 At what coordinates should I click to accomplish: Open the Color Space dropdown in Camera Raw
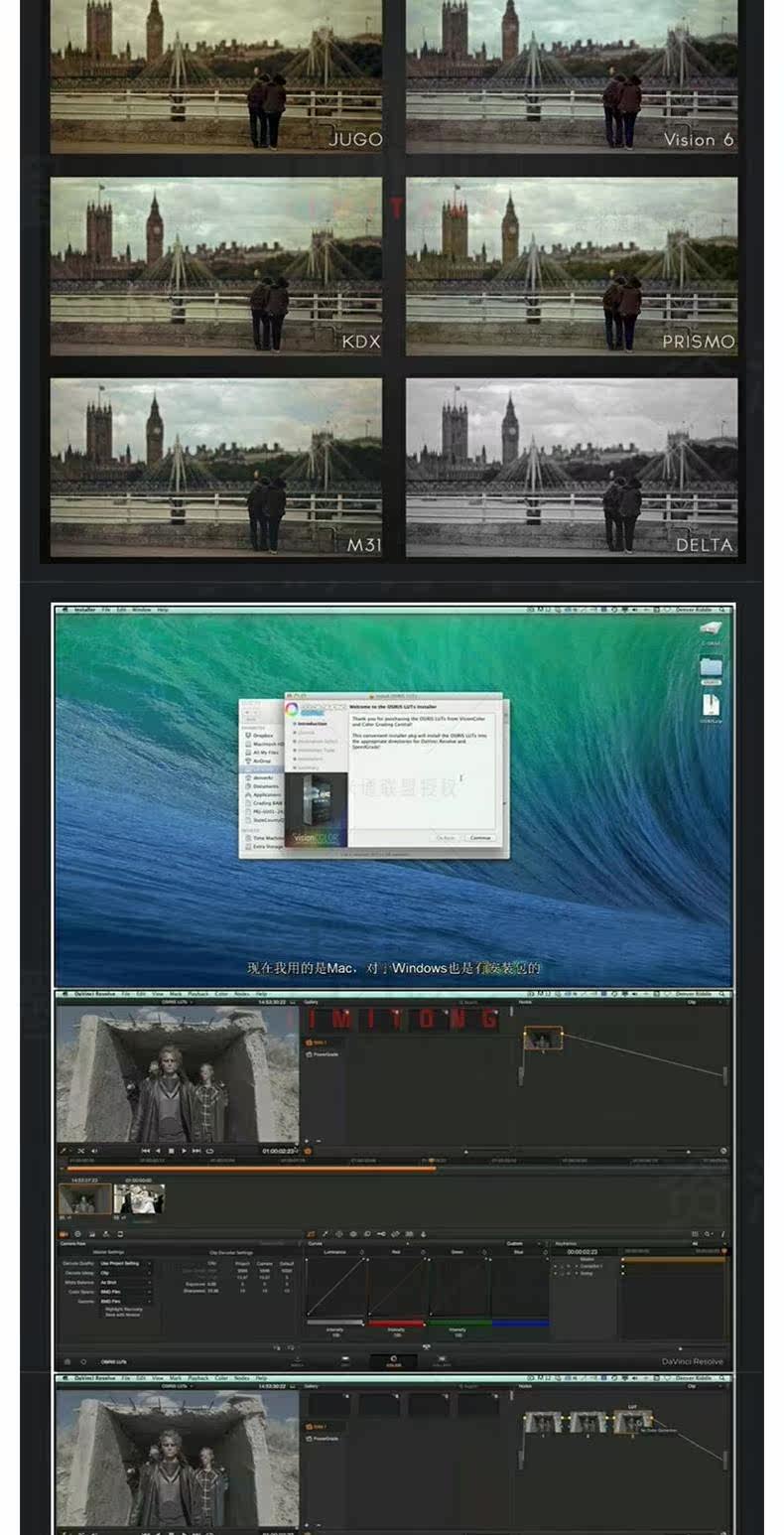pos(126,1292)
